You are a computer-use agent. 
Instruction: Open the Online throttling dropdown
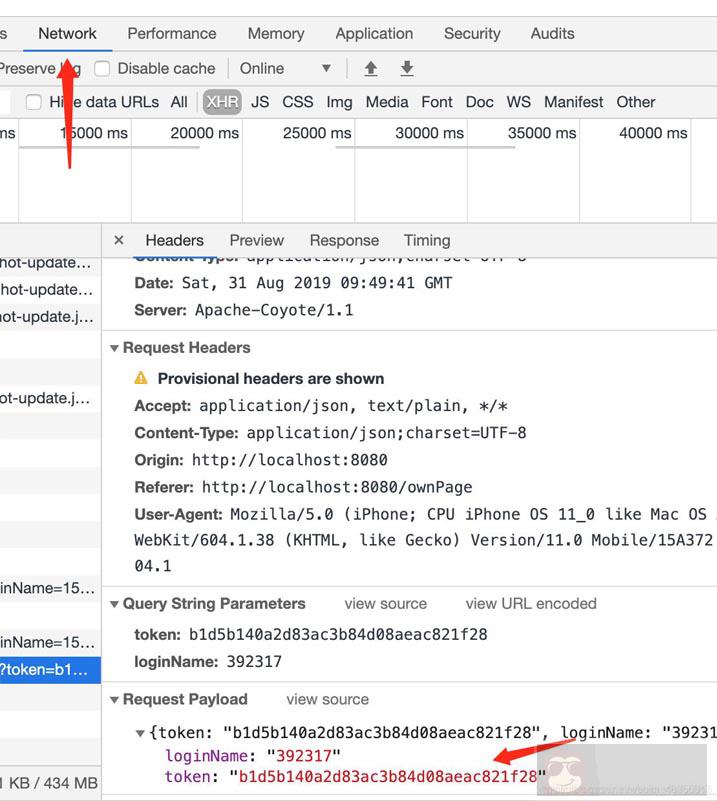point(285,69)
